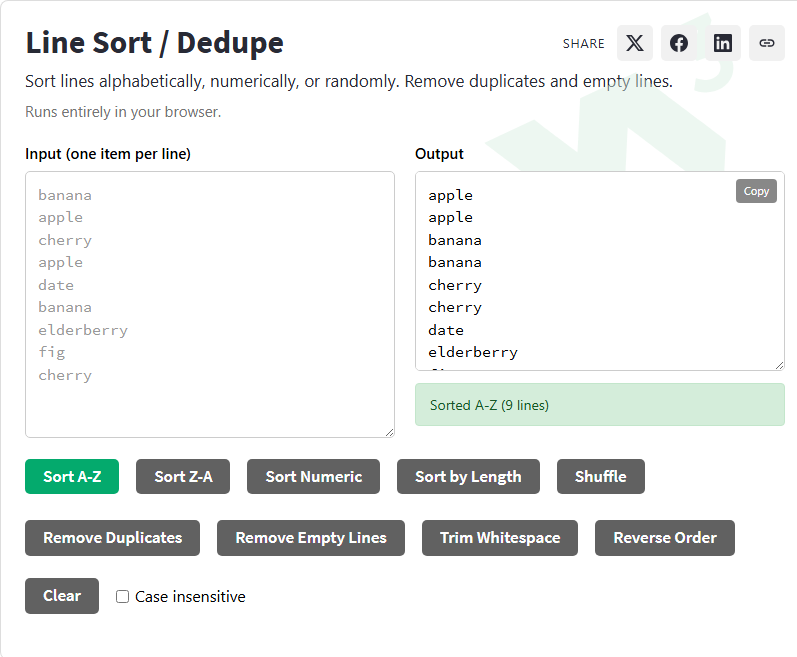Click the 'Line Sort / Dedupe' heading
797x657 pixels.
[x=155, y=43]
